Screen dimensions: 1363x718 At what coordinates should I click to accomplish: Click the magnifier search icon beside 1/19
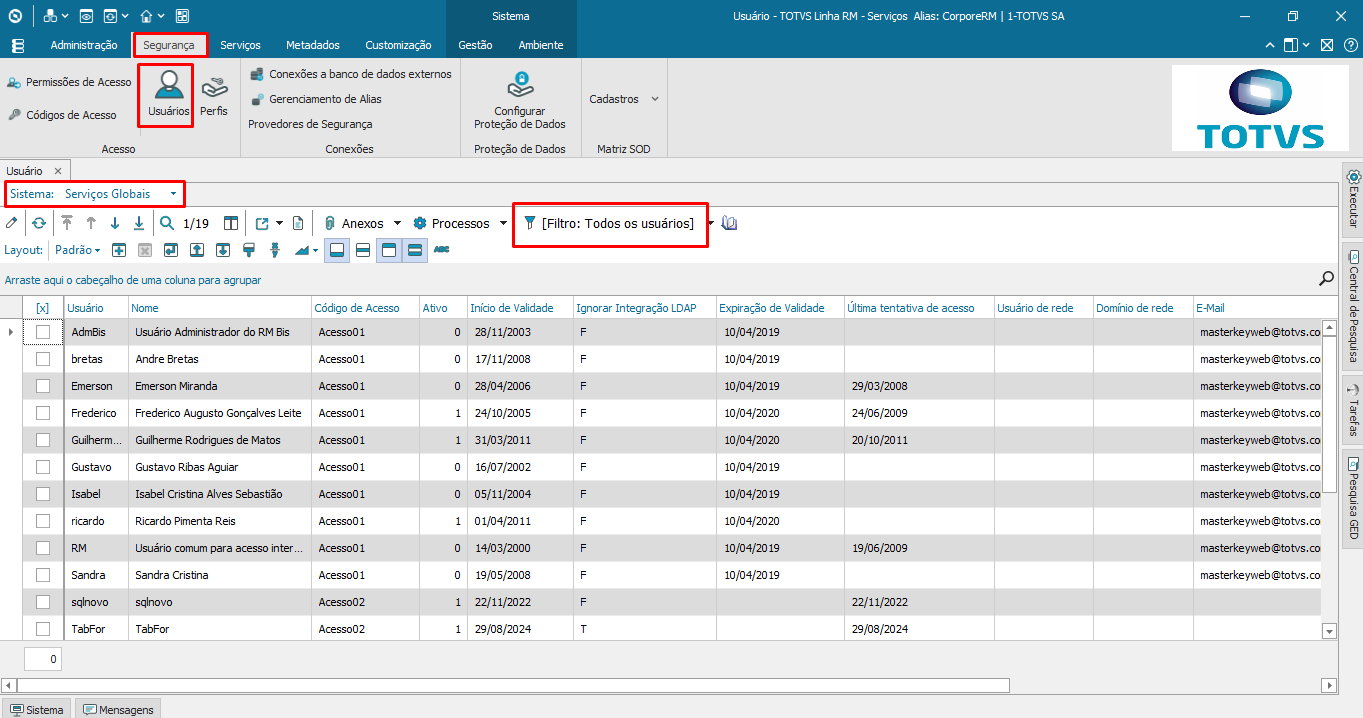point(167,223)
